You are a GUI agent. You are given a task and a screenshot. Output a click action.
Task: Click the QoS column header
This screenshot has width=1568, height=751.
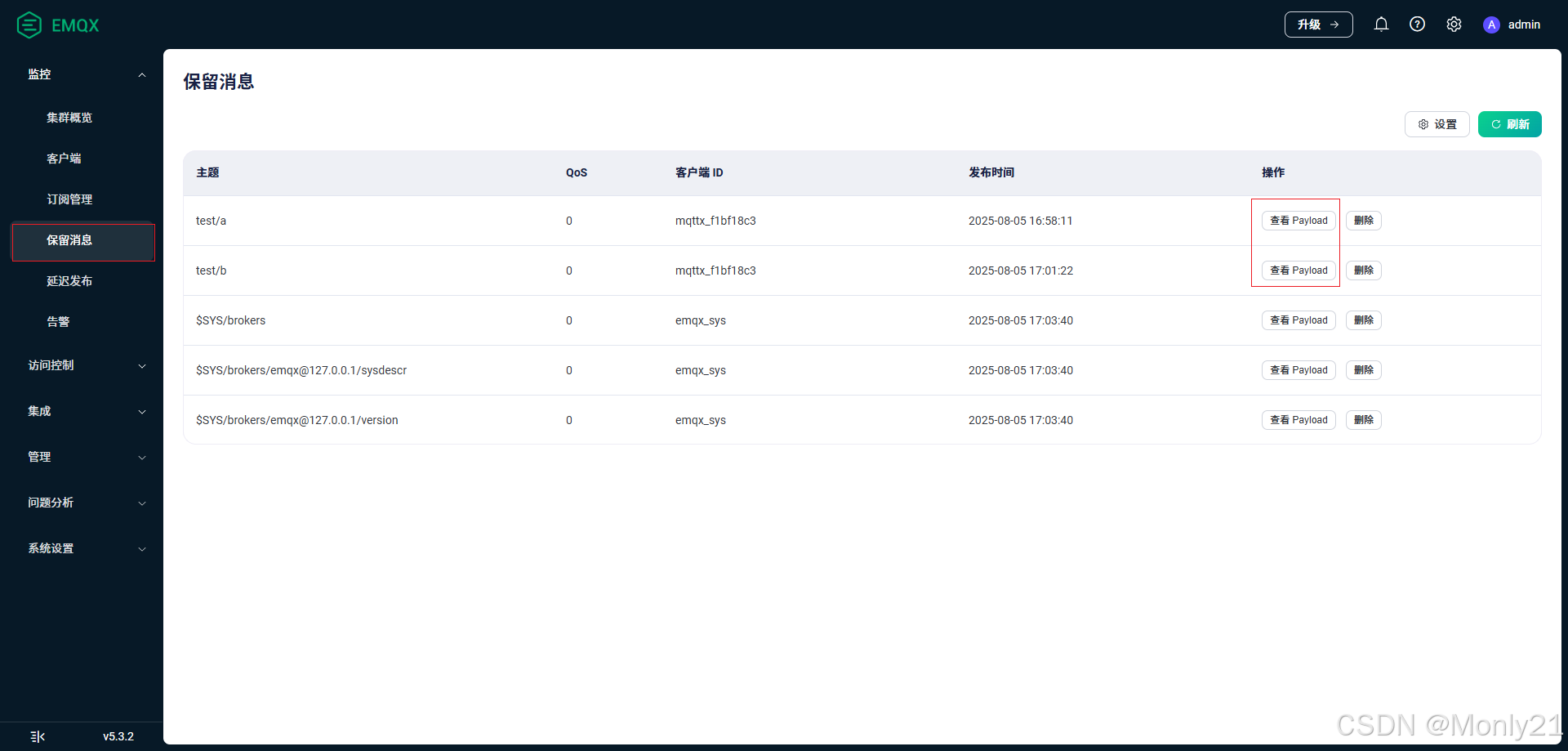[x=577, y=172]
